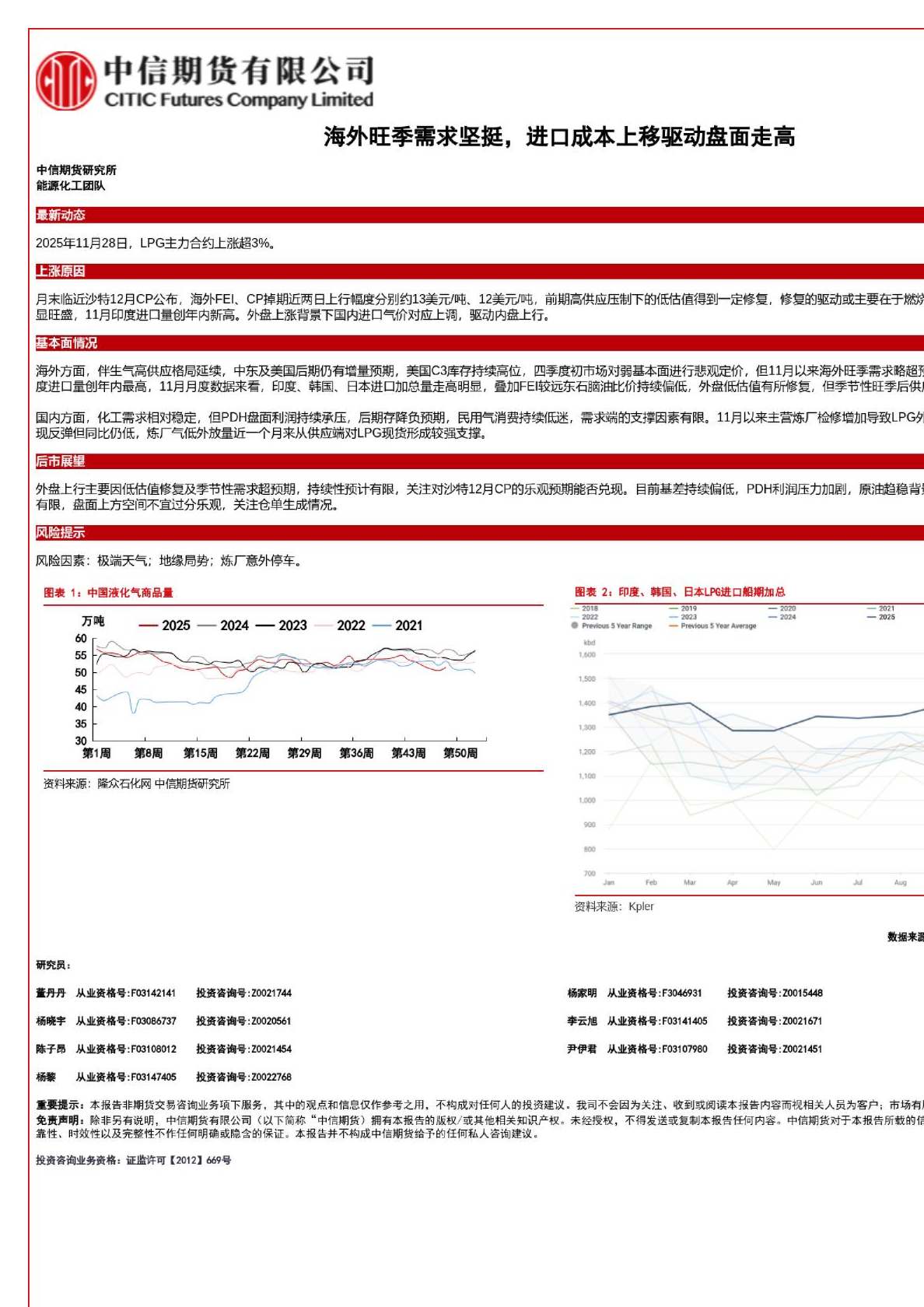Viewport: 924px width, 1307px height.
Task: Click researcher name 董丹丹
Action: pyautogui.click(x=51, y=993)
